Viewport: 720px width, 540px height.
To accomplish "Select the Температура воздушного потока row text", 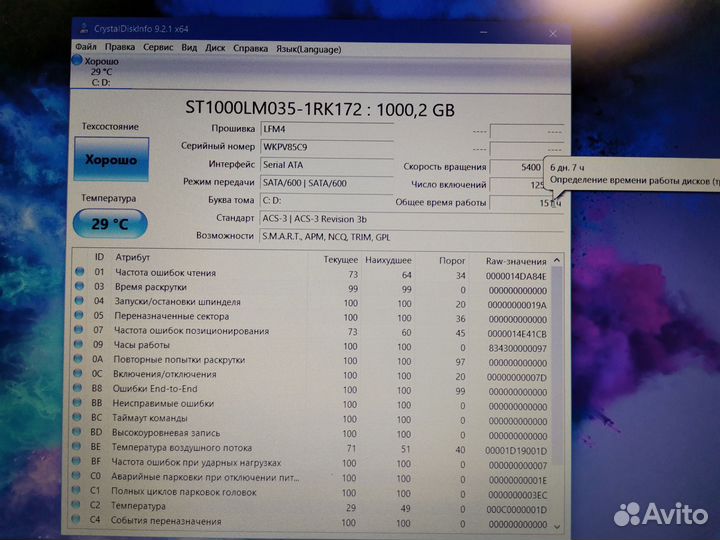I will [x=182, y=448].
